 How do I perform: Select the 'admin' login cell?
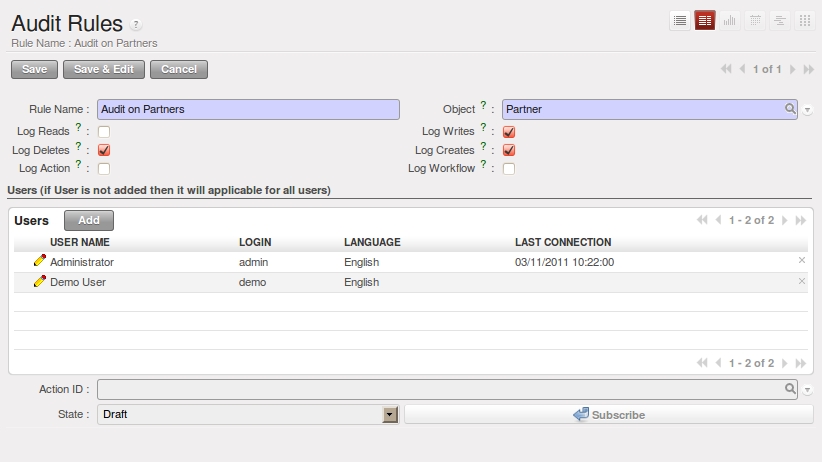[x=253, y=262]
